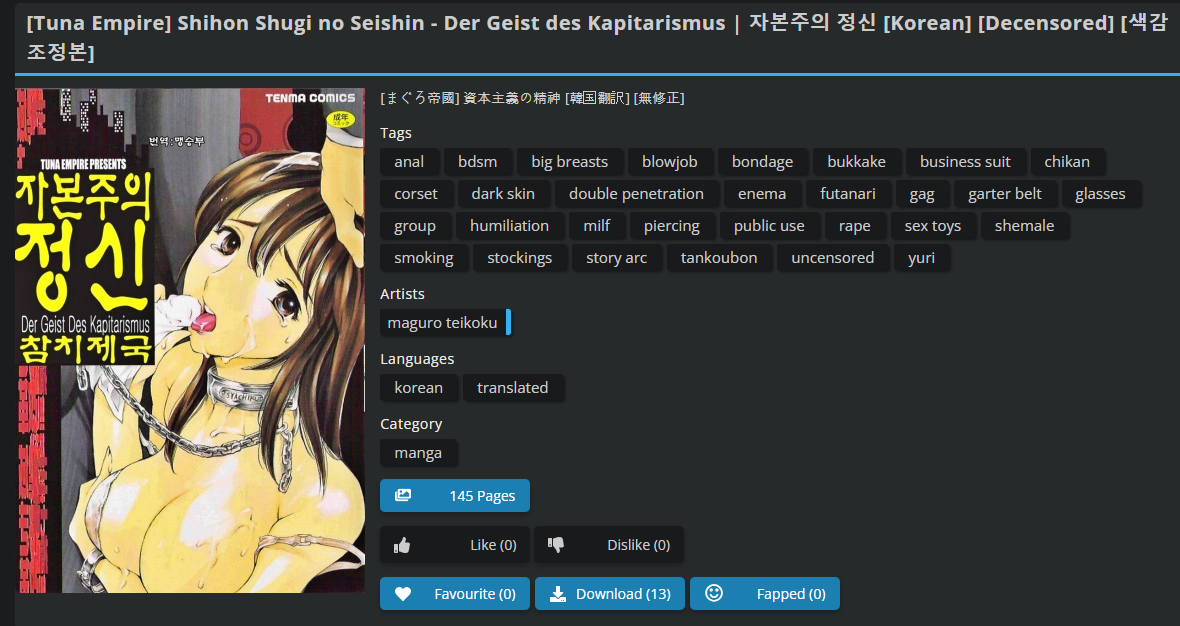This screenshot has height=626, width=1180.
Task: Open the 'bondage' tag
Action: point(762,162)
